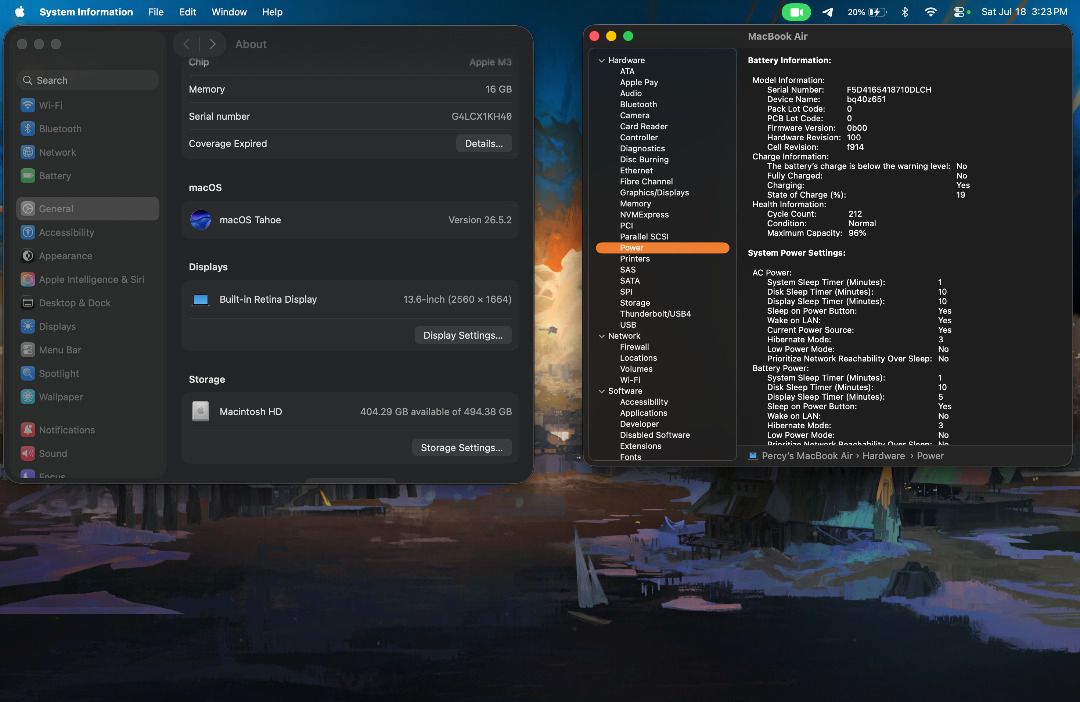
Task: Click the Details... coverage button
Action: tap(484, 144)
